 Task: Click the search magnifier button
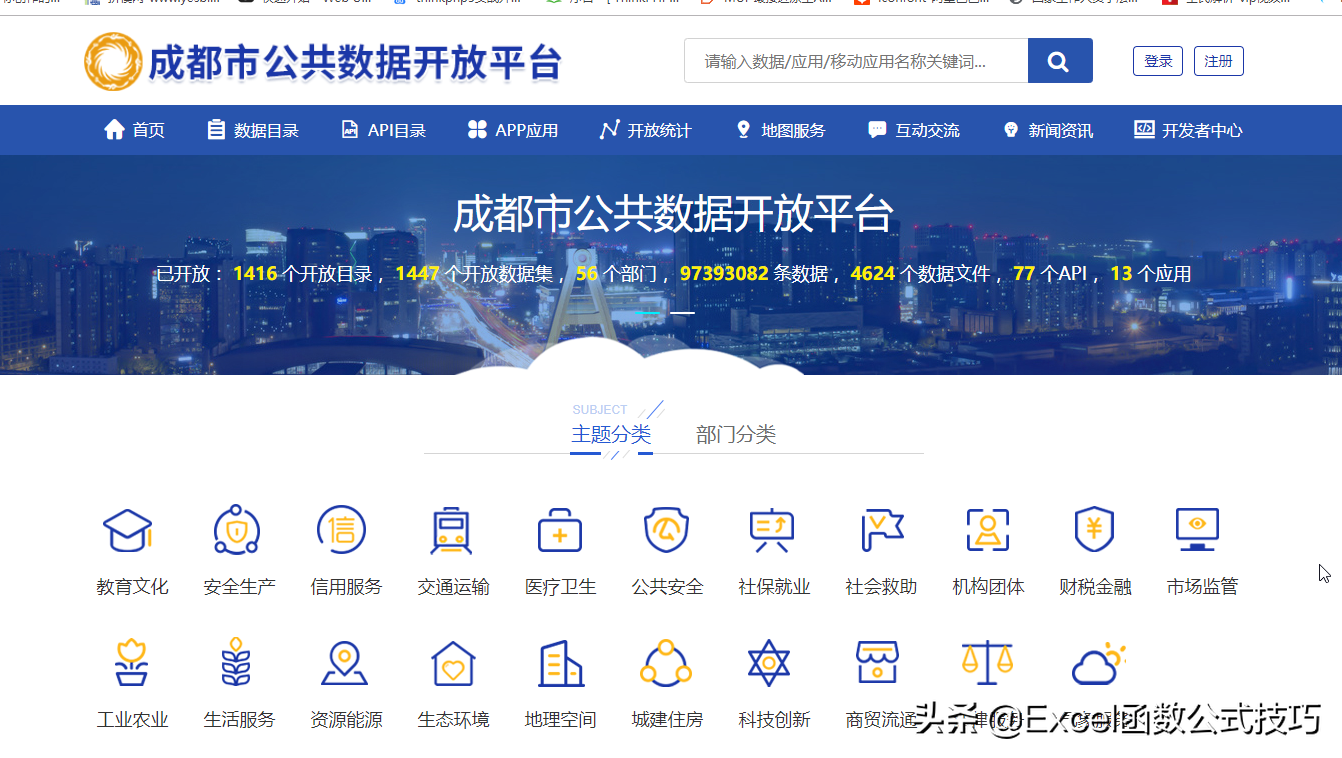(1060, 61)
